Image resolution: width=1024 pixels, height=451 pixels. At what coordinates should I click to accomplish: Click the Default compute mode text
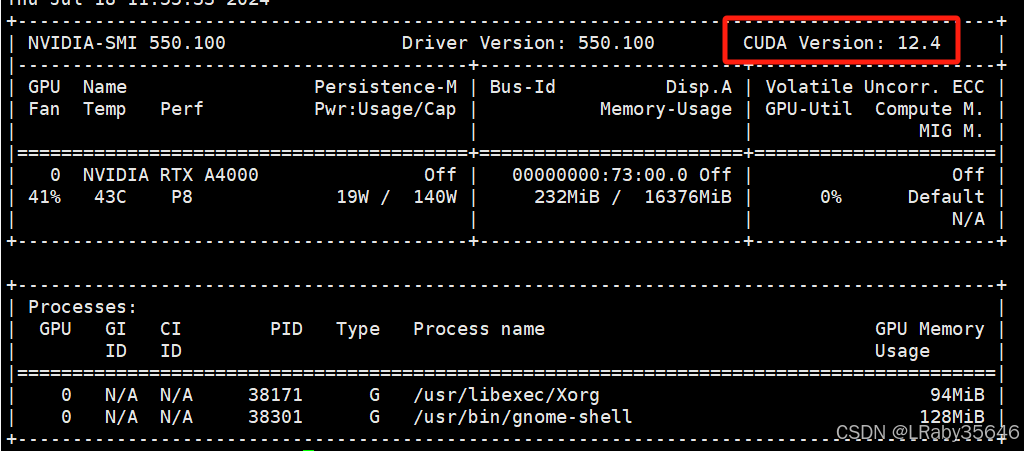tap(946, 197)
